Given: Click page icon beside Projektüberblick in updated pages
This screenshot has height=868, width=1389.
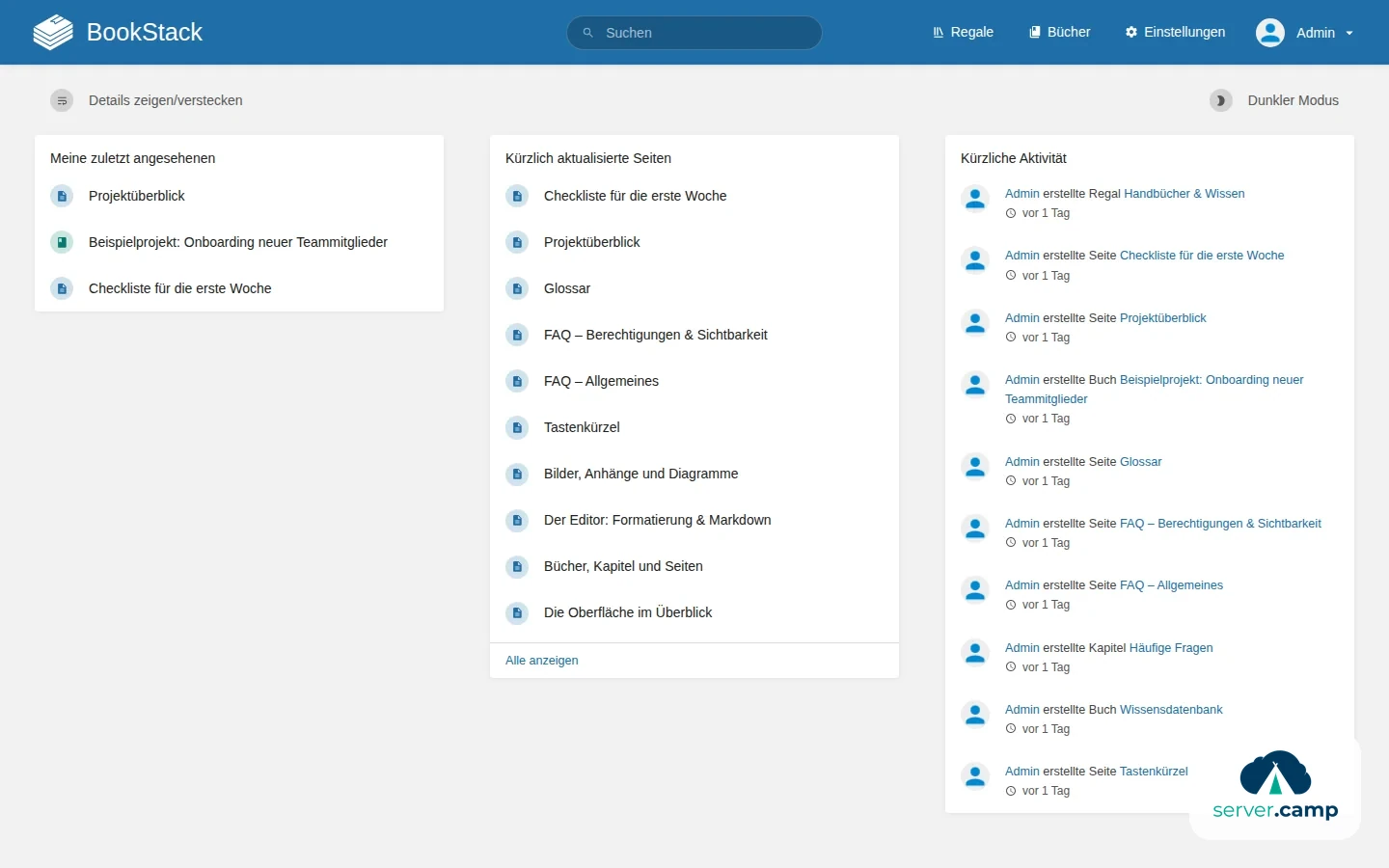Looking at the screenshot, I should 517,242.
